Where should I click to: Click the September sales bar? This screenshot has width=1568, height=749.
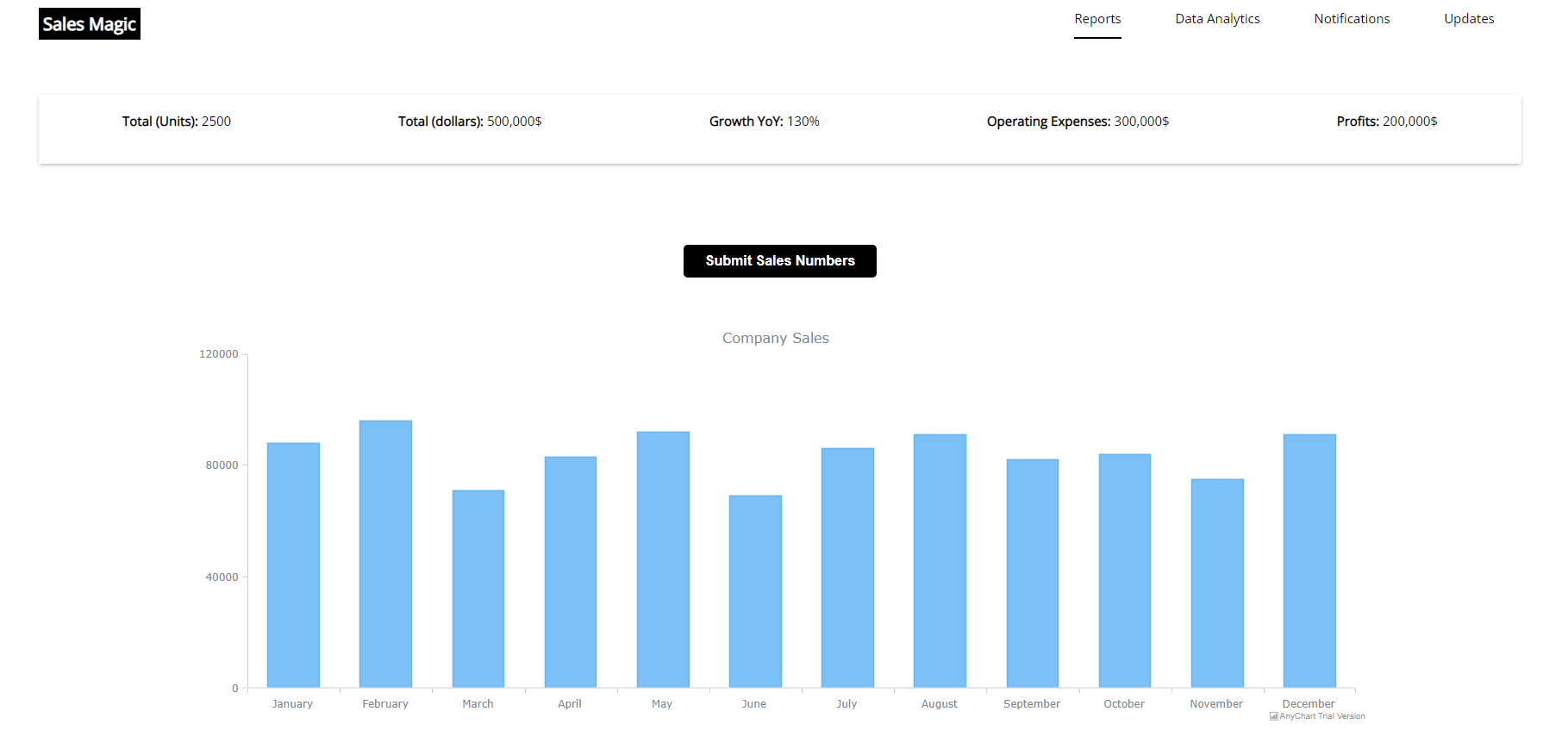point(1032,573)
